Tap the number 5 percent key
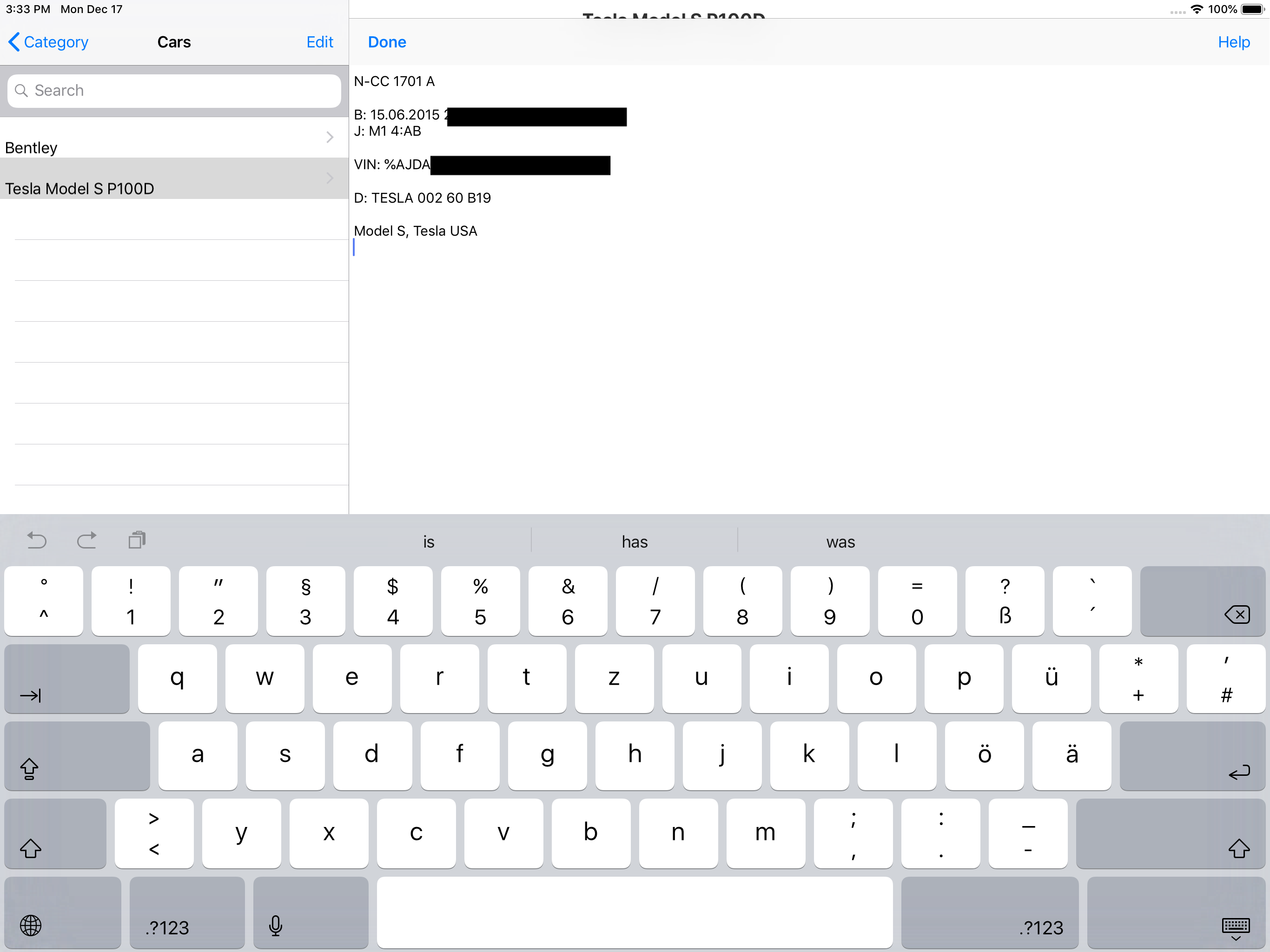 click(x=481, y=601)
